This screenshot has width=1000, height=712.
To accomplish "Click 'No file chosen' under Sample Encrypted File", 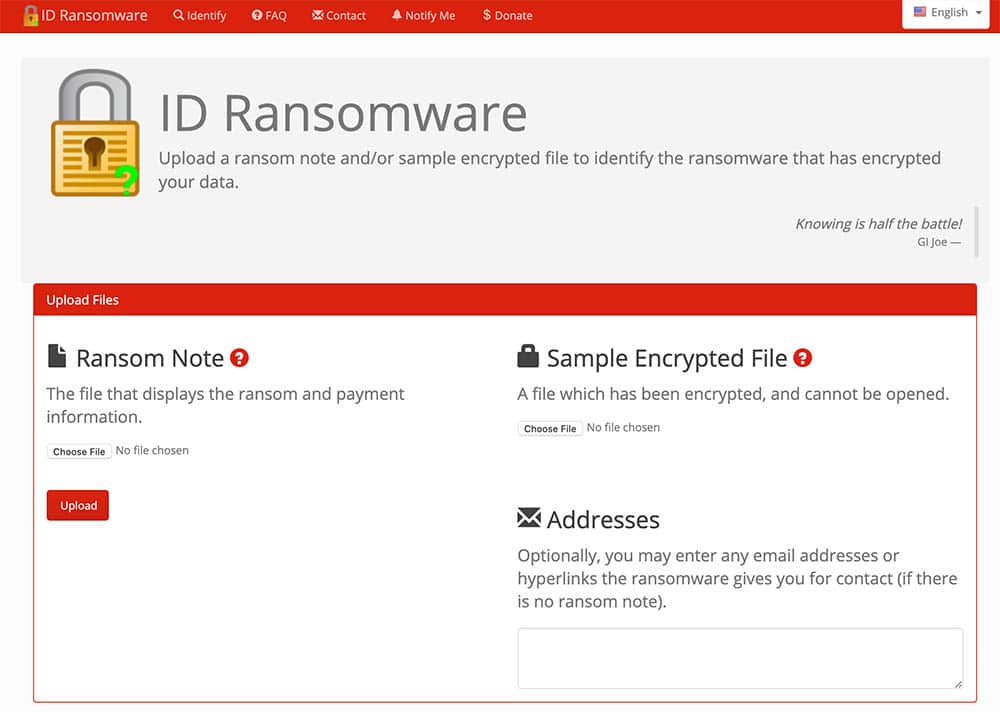I will point(623,427).
